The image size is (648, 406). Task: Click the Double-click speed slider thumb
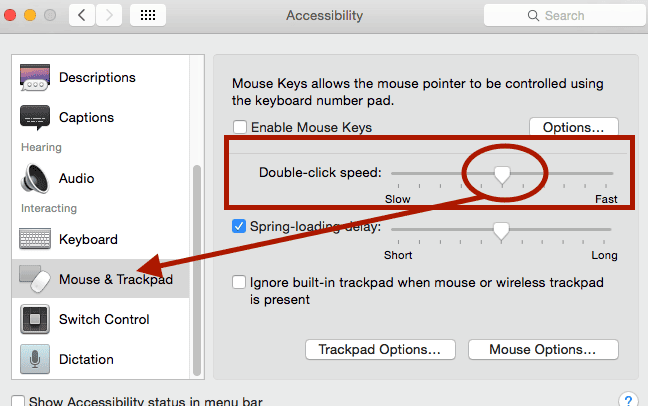(x=502, y=174)
